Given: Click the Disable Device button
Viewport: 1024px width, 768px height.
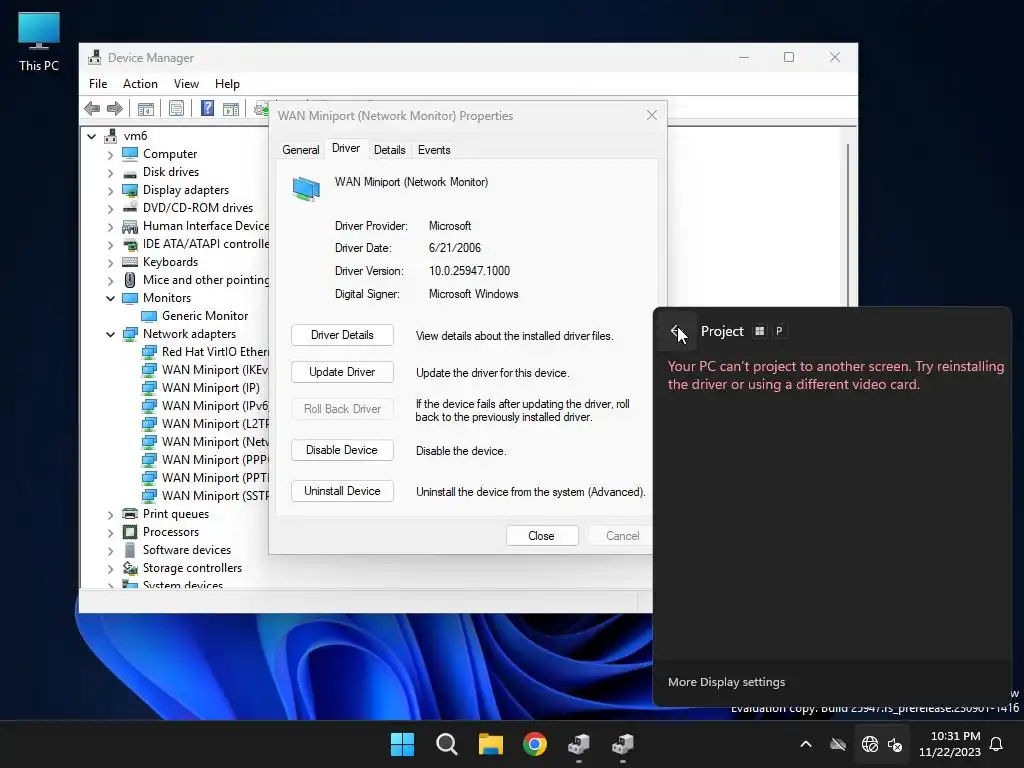Looking at the screenshot, I should click(342, 450).
